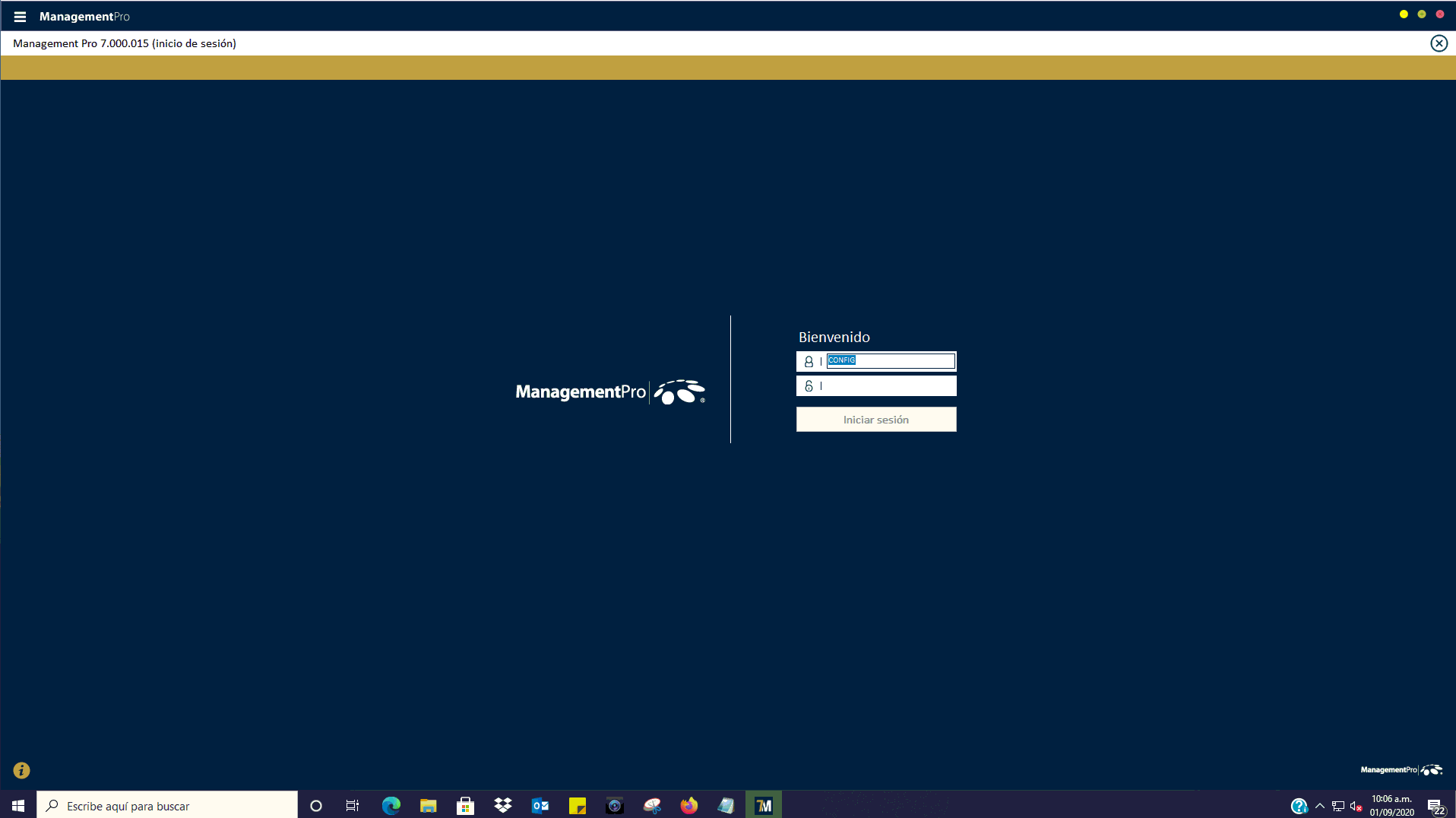Open the Windows notification center
The image size is (1456, 818).
pos(1435,806)
